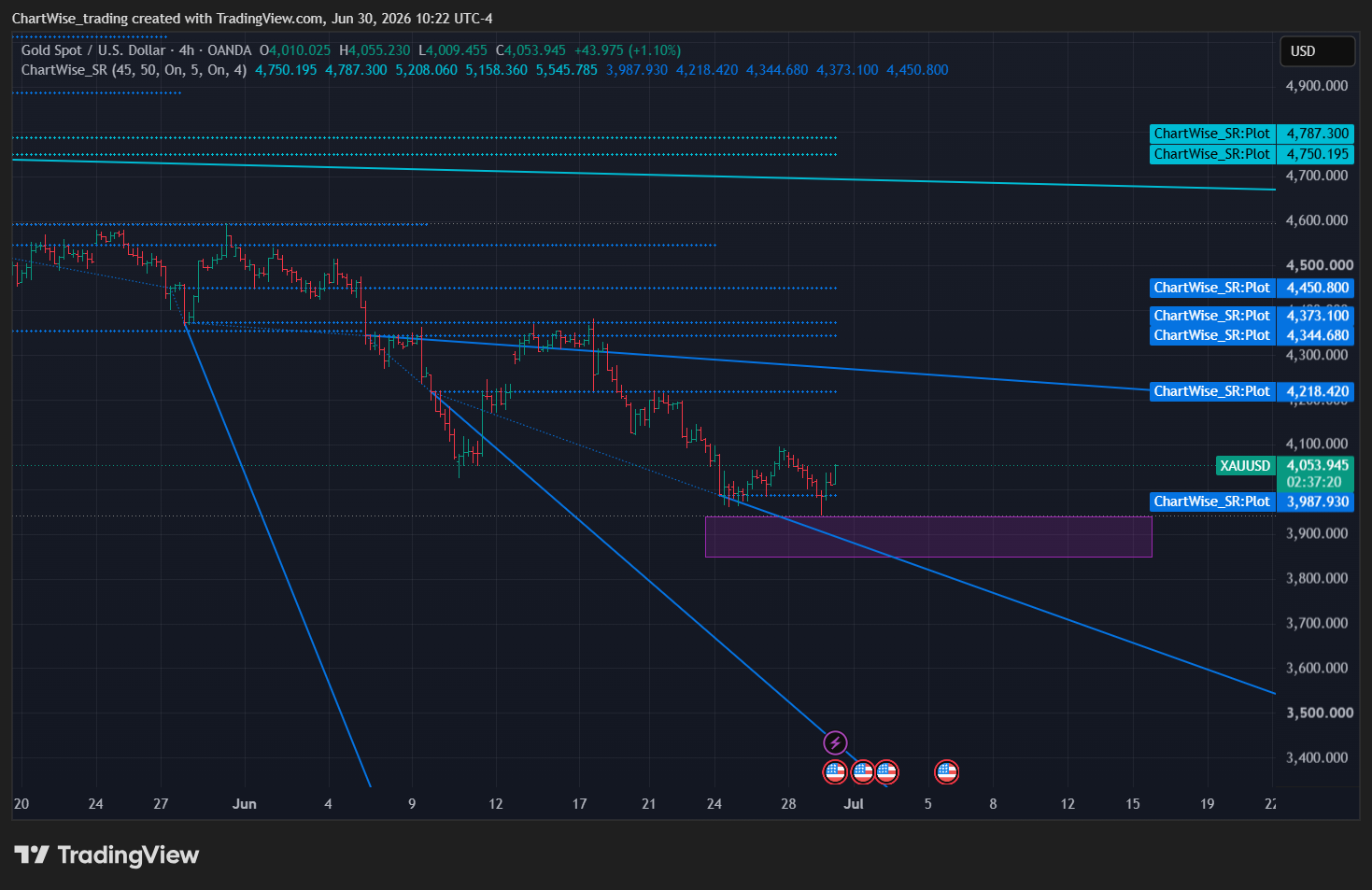Click the ChartWise_SR:Plot tag beside 4,344.680
The image size is (1372, 890).
pos(1211,335)
